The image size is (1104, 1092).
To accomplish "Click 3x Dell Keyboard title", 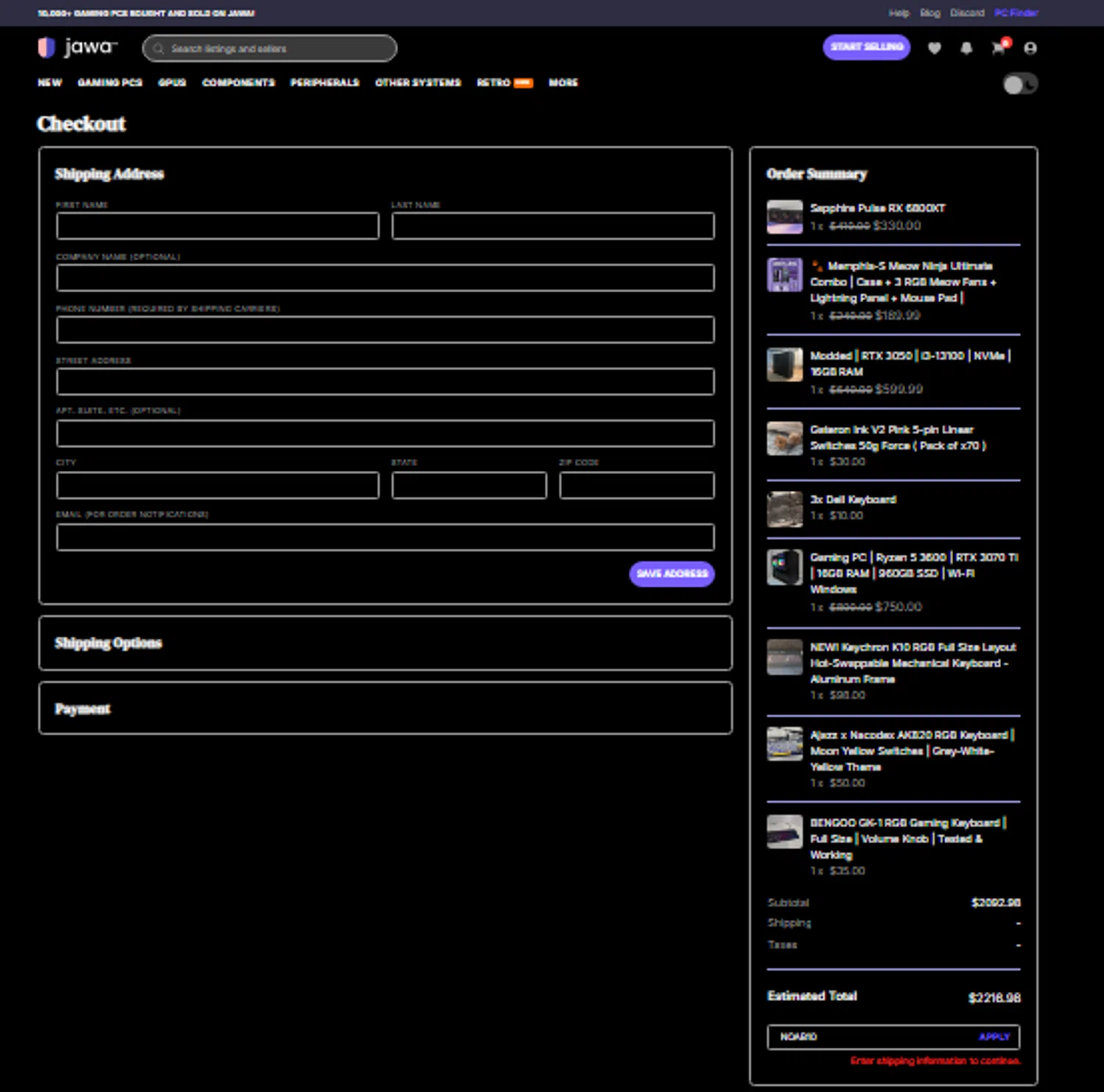I will [x=853, y=500].
